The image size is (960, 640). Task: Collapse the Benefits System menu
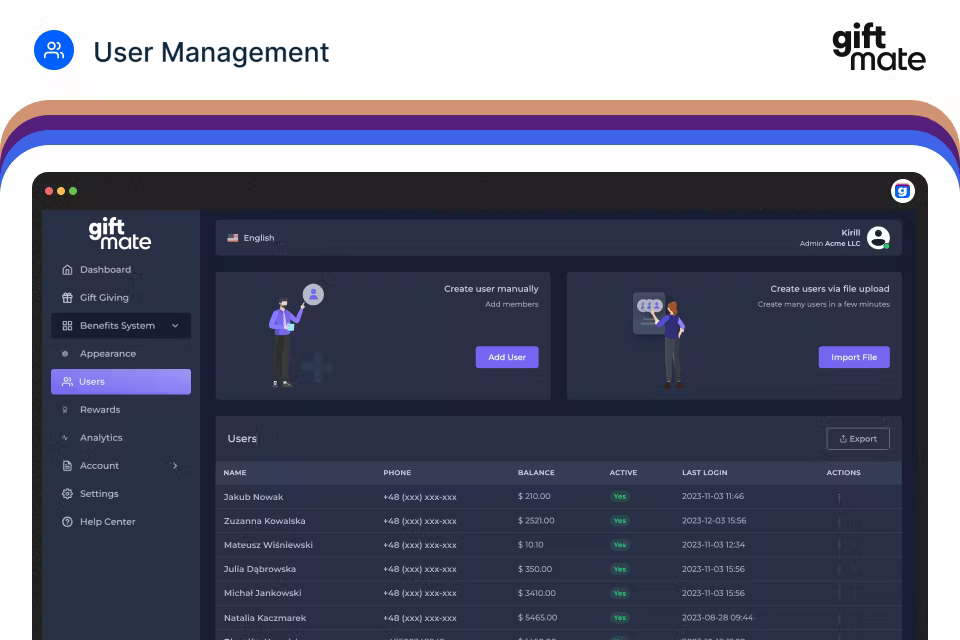tap(175, 325)
